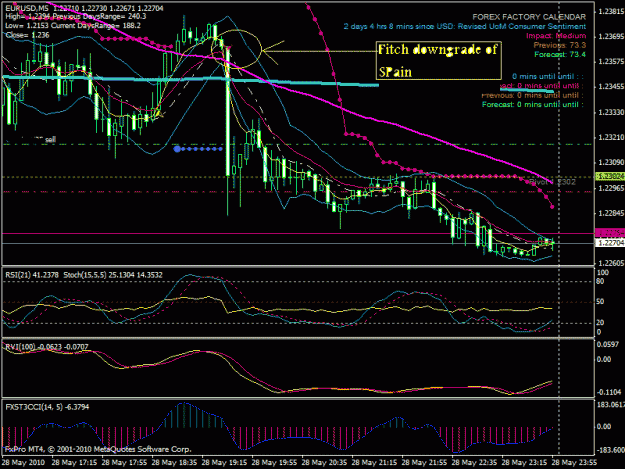Click the Pivot 1.2302 label
The image size is (625, 469).
pos(552,182)
